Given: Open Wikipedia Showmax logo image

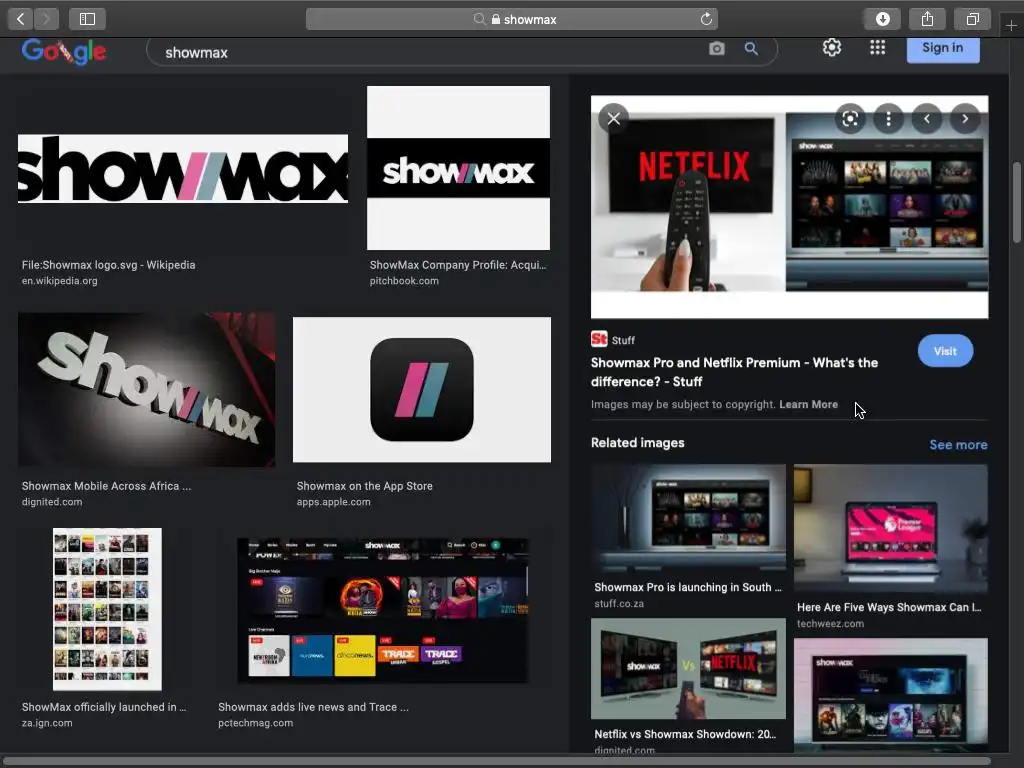Looking at the screenshot, I should (x=183, y=168).
